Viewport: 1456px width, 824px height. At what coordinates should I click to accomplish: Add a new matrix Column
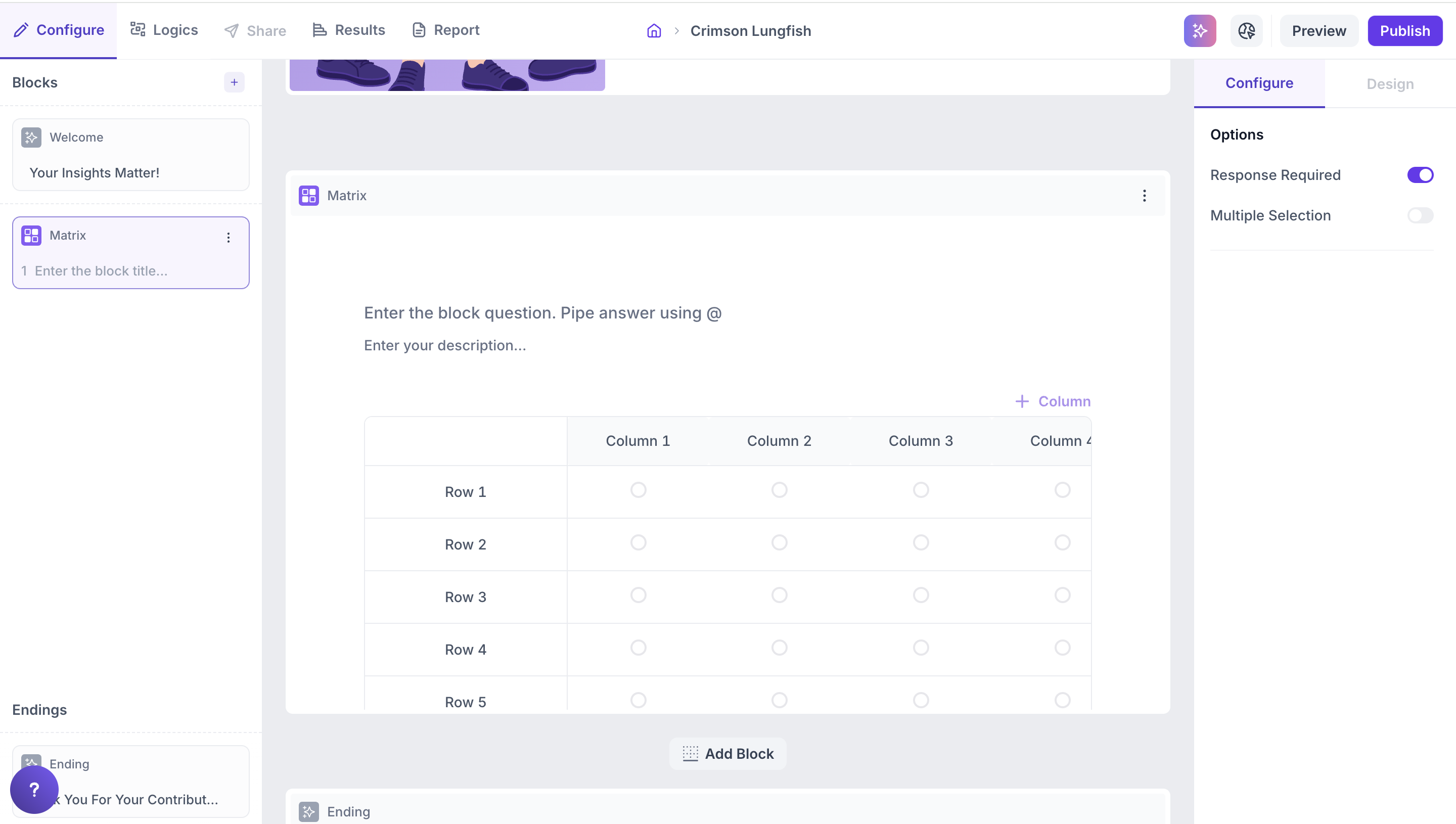[x=1053, y=401]
